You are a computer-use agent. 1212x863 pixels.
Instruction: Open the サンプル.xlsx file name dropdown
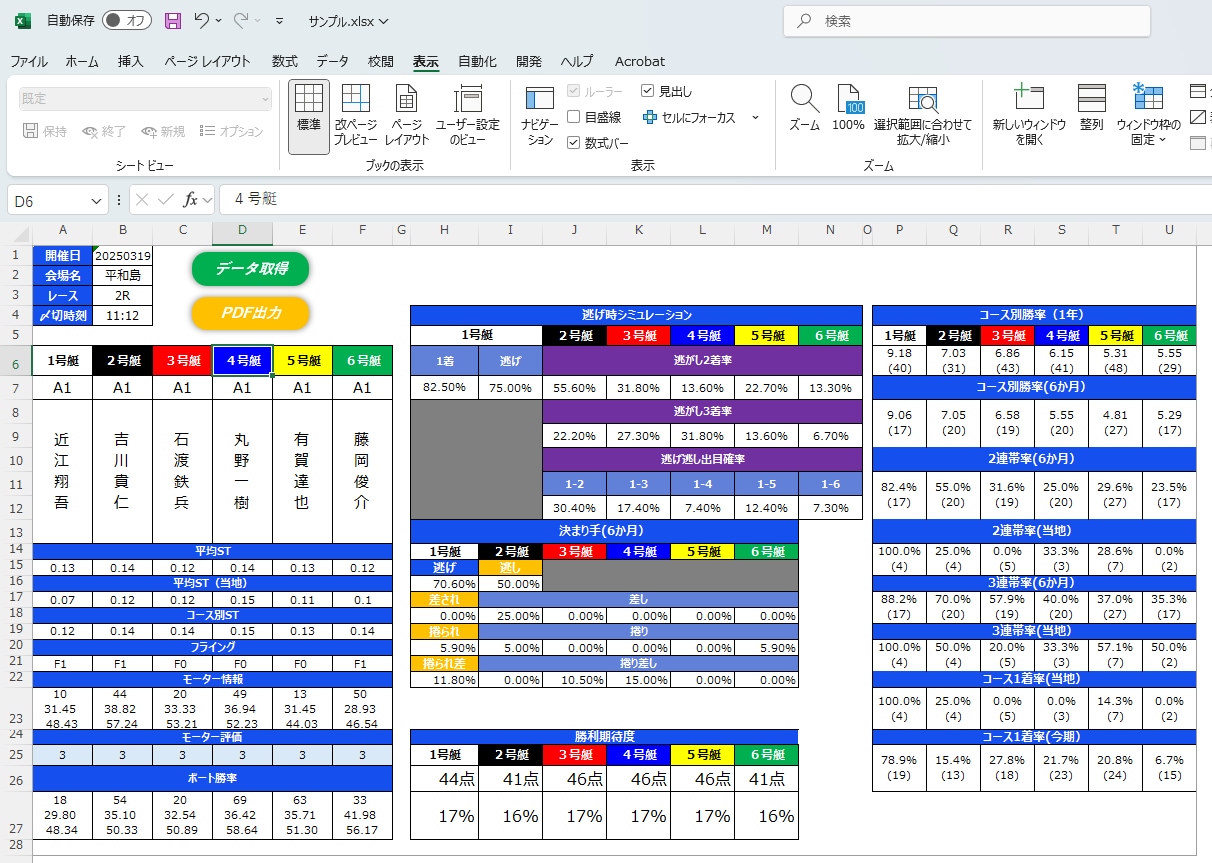pos(349,20)
